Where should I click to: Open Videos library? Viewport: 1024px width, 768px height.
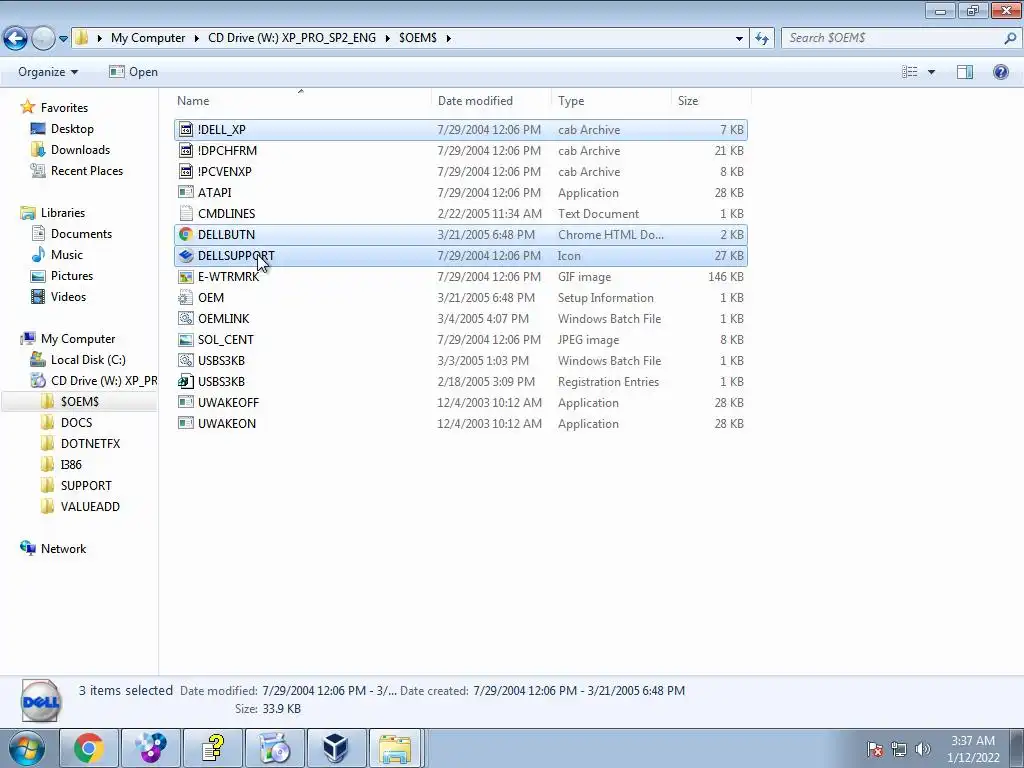[68, 296]
